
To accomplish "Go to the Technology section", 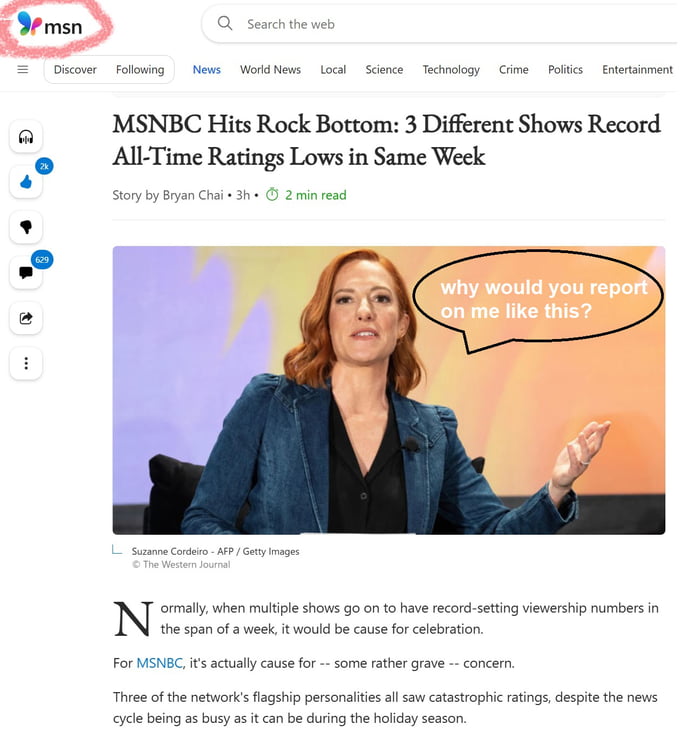I will (x=451, y=70).
